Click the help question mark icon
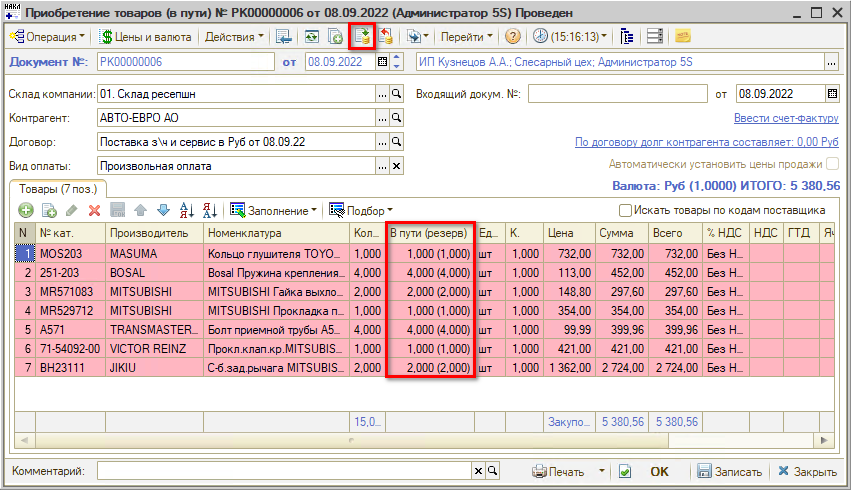851x490 pixels. click(x=512, y=37)
